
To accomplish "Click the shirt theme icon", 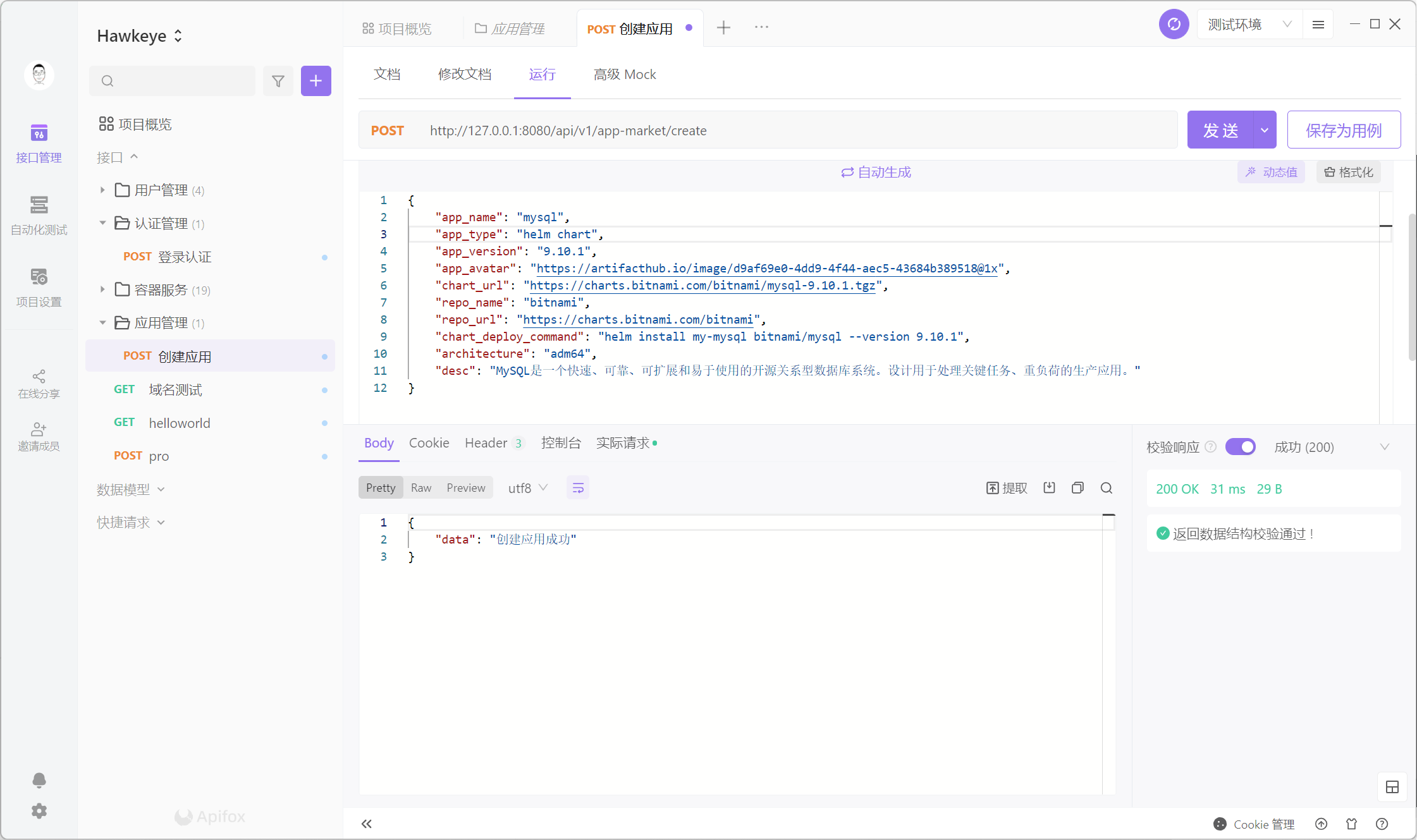I will click(x=1352, y=824).
